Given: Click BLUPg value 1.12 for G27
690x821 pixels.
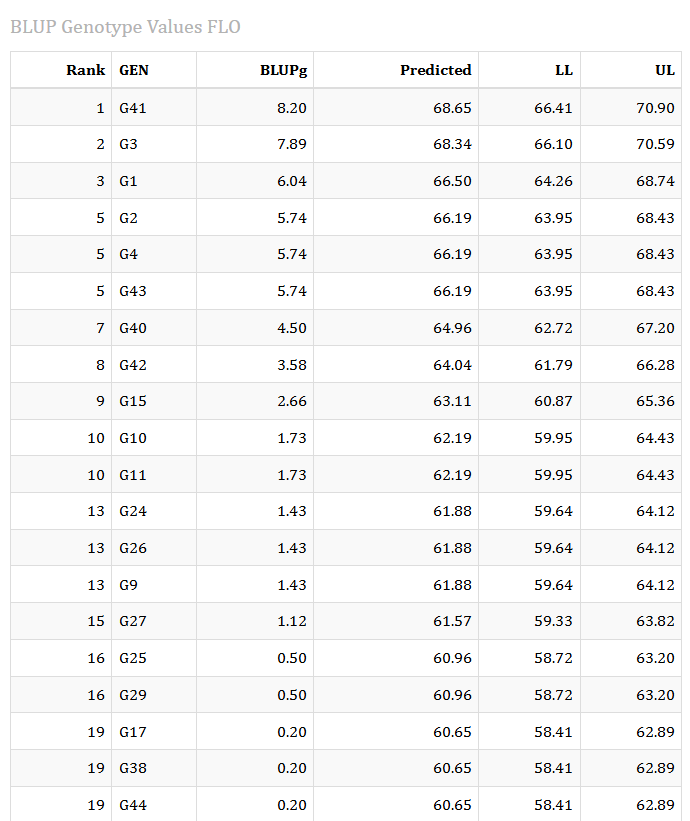Looking at the screenshot, I should [x=292, y=621].
